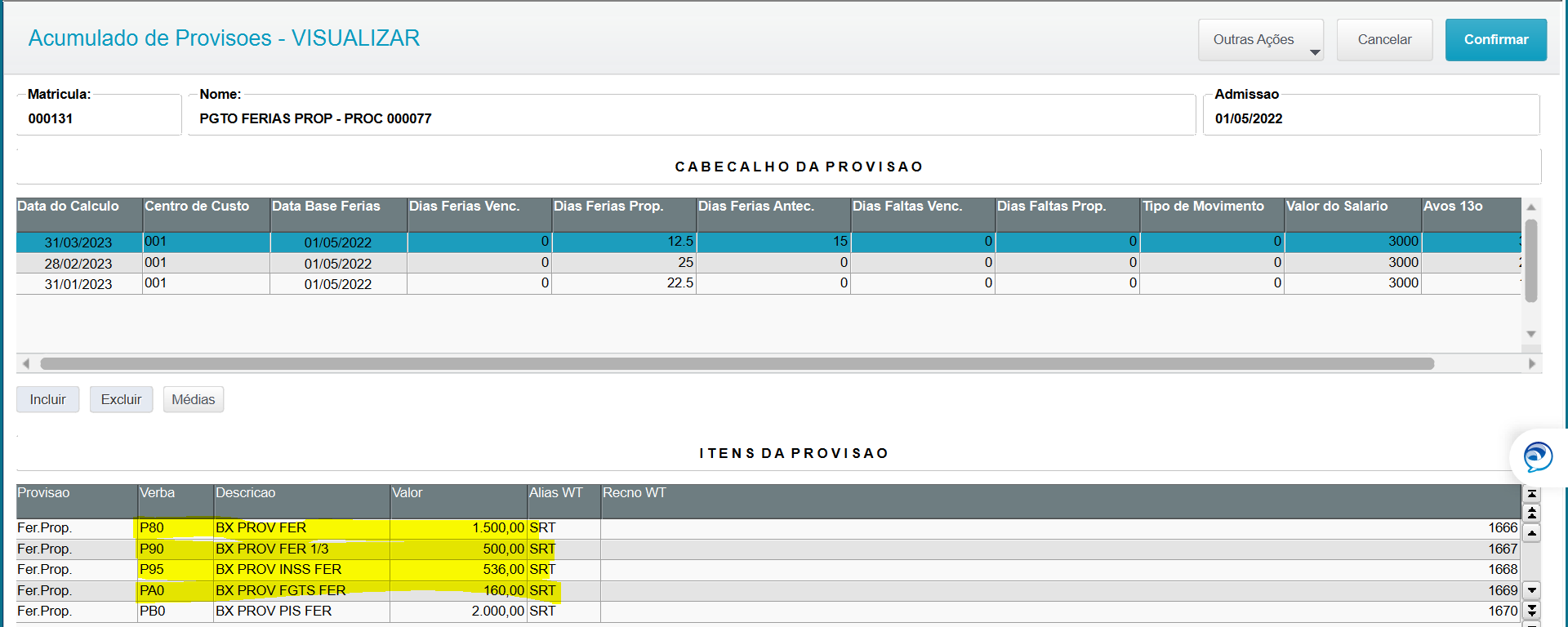This screenshot has width=1568, height=627.
Task: Select the Dias Ferias Venc. column header
Action: click(479, 214)
